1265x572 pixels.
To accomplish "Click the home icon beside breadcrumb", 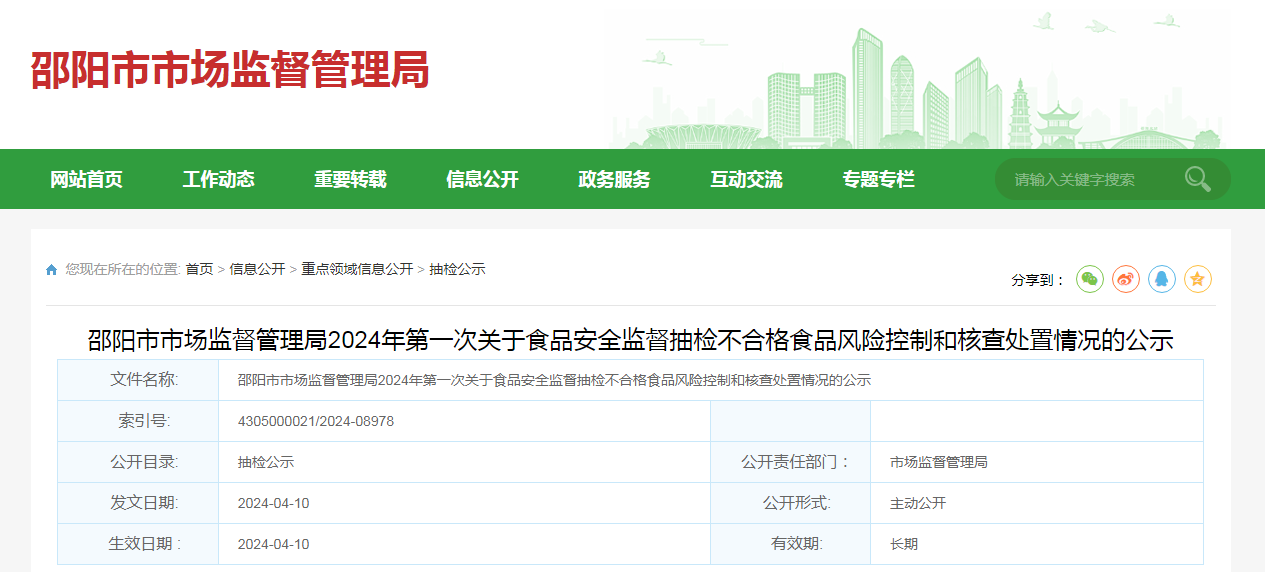I will (x=52, y=269).
